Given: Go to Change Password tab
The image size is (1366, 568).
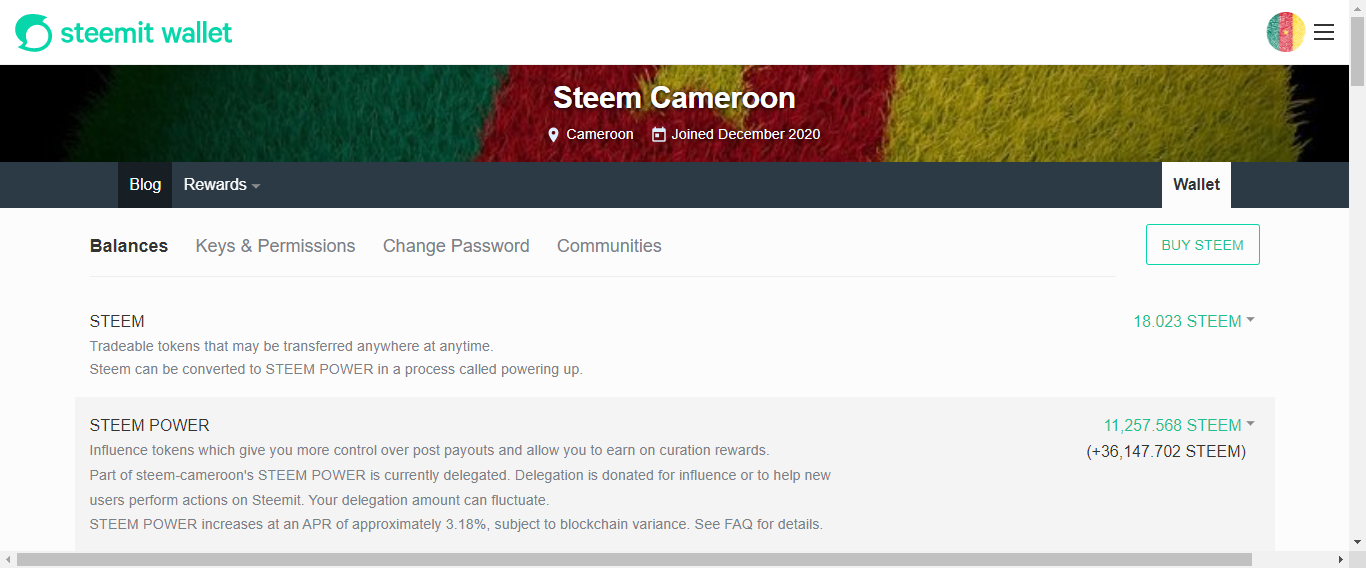Looking at the screenshot, I should click(456, 246).
